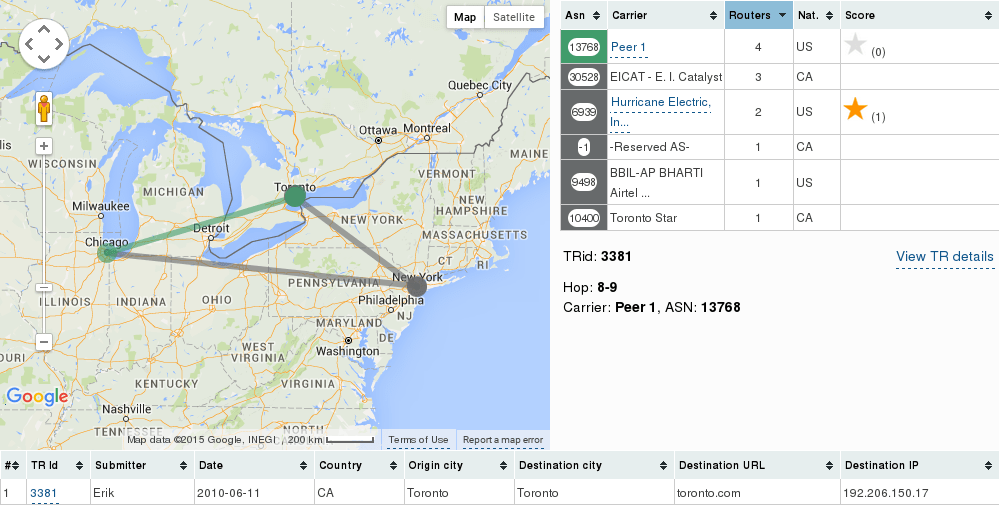The width and height of the screenshot is (999, 505).
Task: Click the IP 192.206.150.17 cell
Action: (919, 493)
